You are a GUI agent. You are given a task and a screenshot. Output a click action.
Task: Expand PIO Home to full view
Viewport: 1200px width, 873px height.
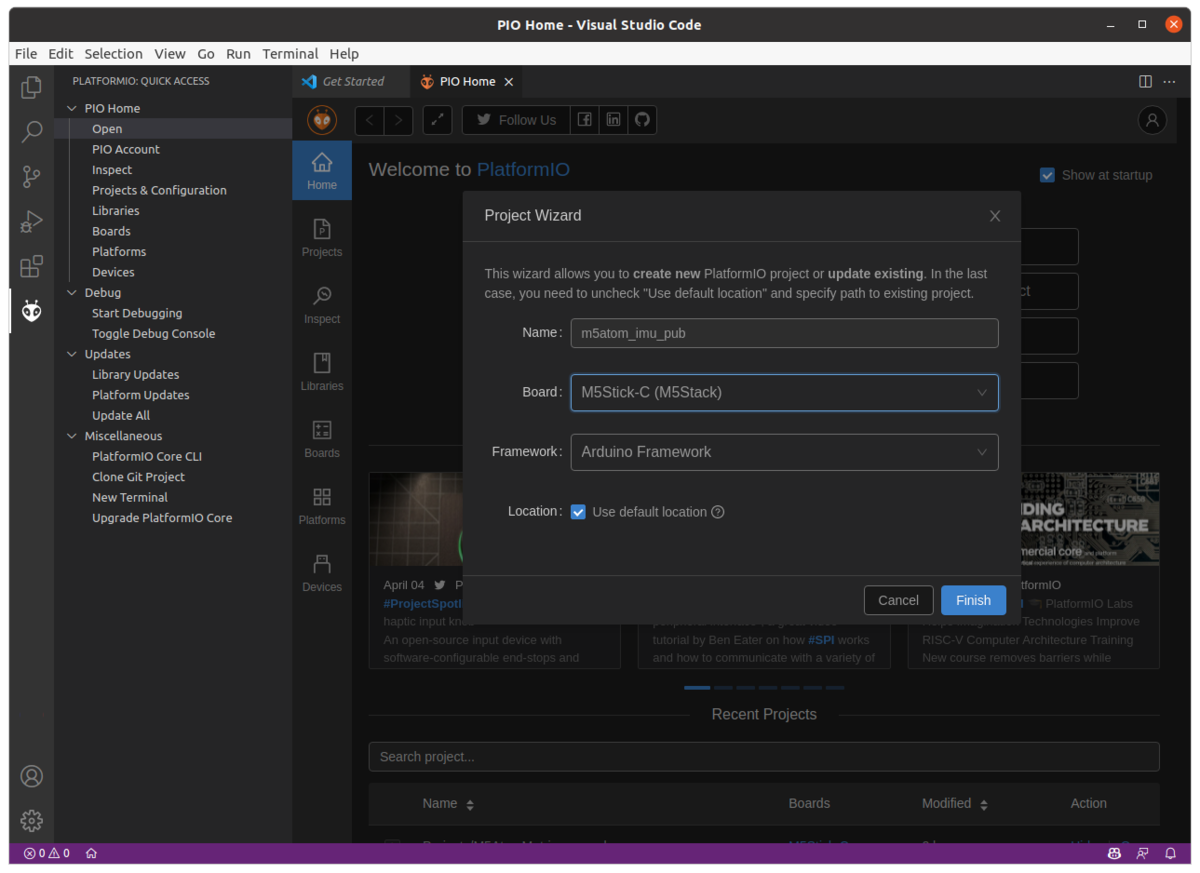437,120
